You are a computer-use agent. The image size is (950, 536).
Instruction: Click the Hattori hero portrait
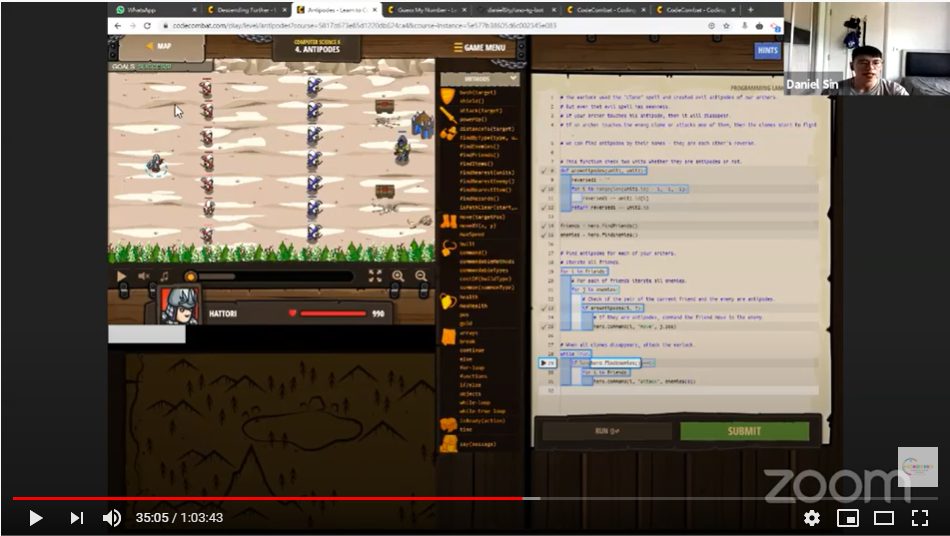pos(180,304)
